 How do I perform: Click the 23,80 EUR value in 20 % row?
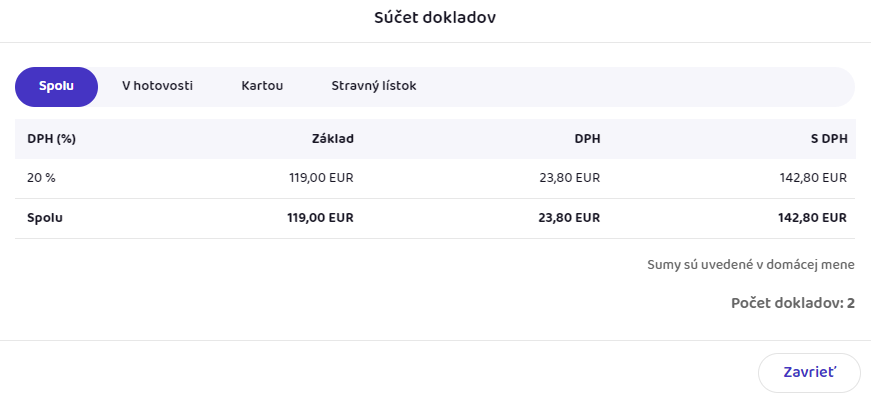(569, 178)
